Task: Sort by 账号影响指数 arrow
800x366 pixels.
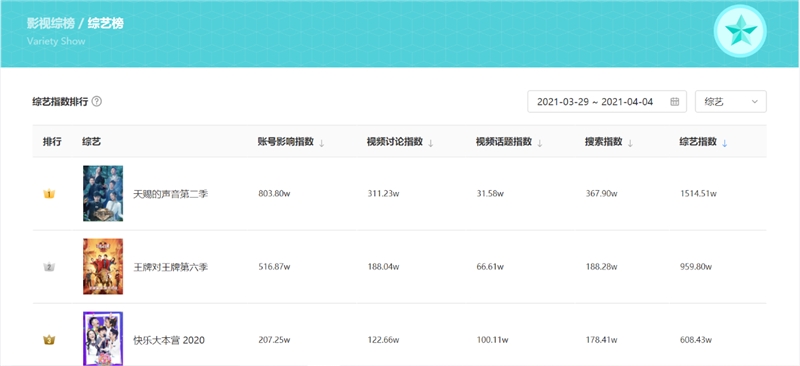Action: pos(321,143)
